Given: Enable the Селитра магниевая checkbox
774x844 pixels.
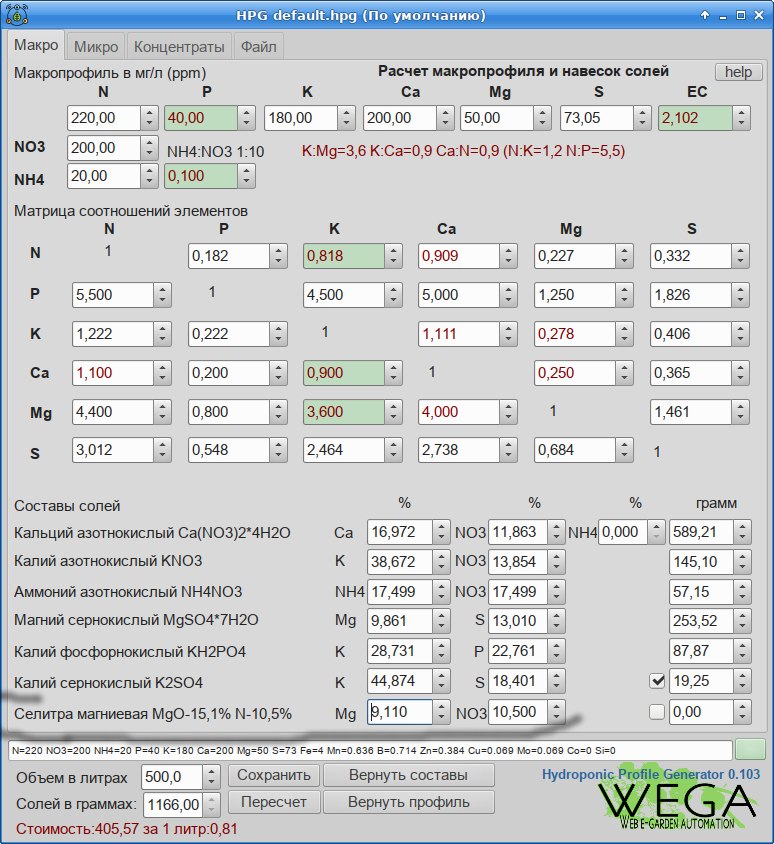Looking at the screenshot, I should tap(657, 712).
